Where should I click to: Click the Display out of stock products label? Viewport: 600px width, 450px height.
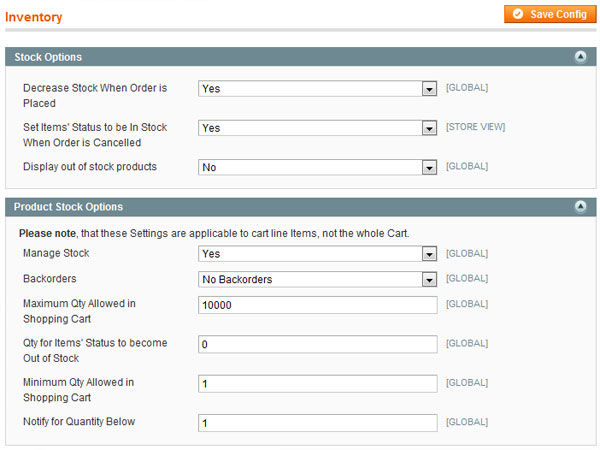tap(90, 167)
